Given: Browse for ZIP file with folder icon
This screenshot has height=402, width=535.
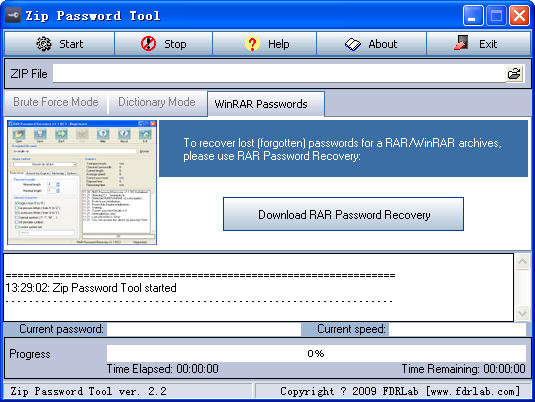Looking at the screenshot, I should click(x=514, y=73).
